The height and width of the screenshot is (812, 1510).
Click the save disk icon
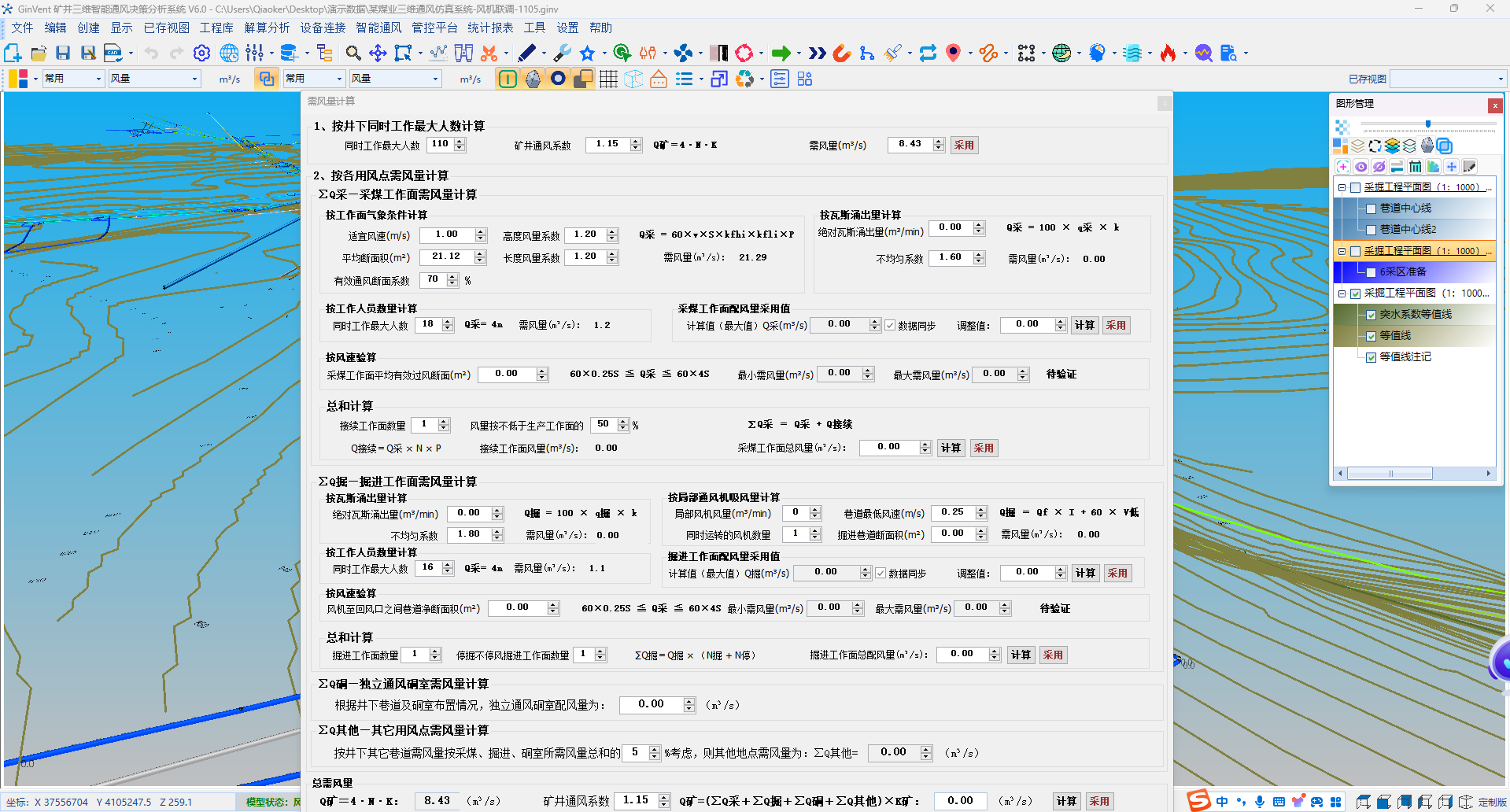tap(63, 53)
